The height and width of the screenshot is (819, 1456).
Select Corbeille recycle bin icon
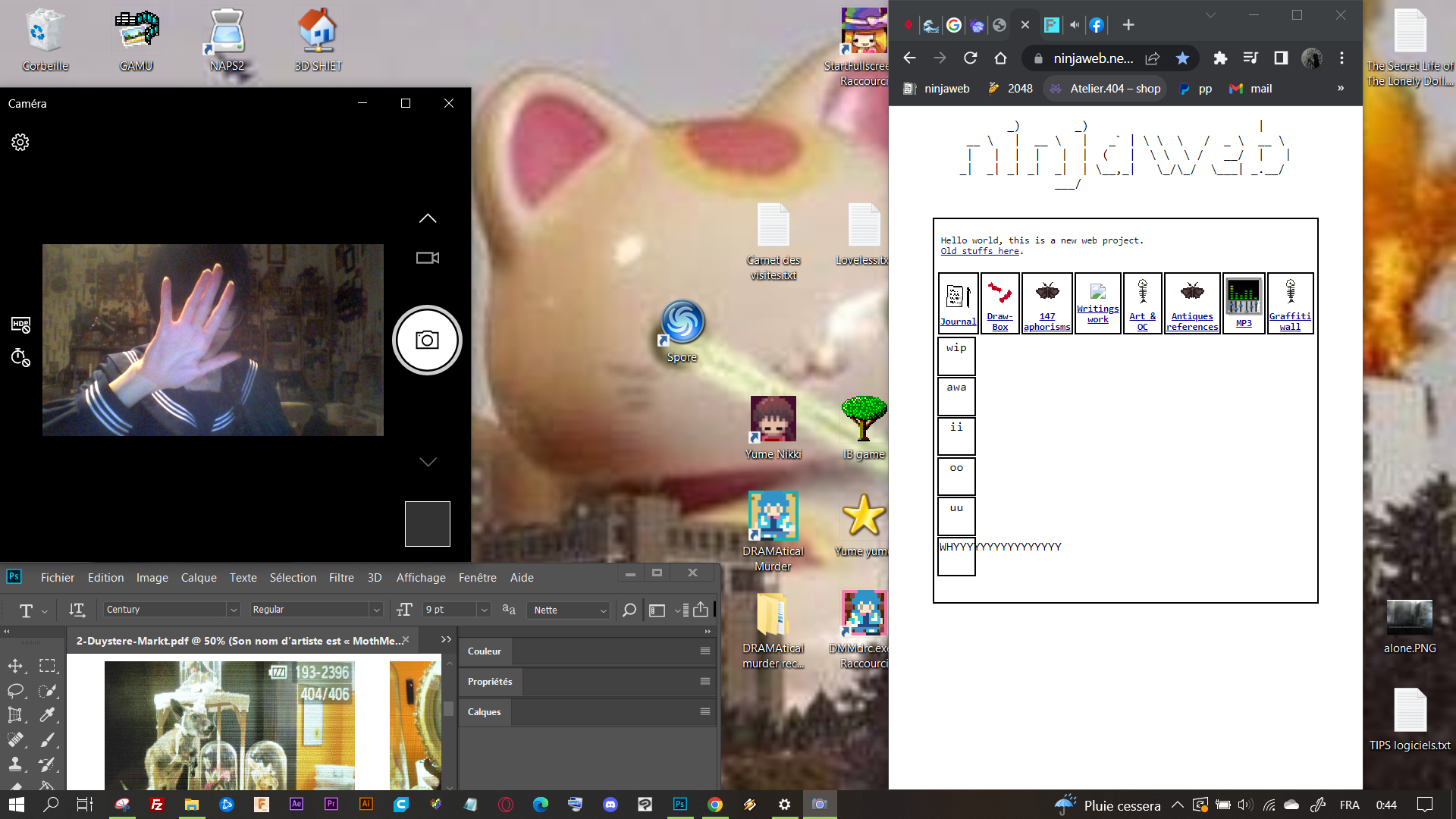tap(45, 40)
